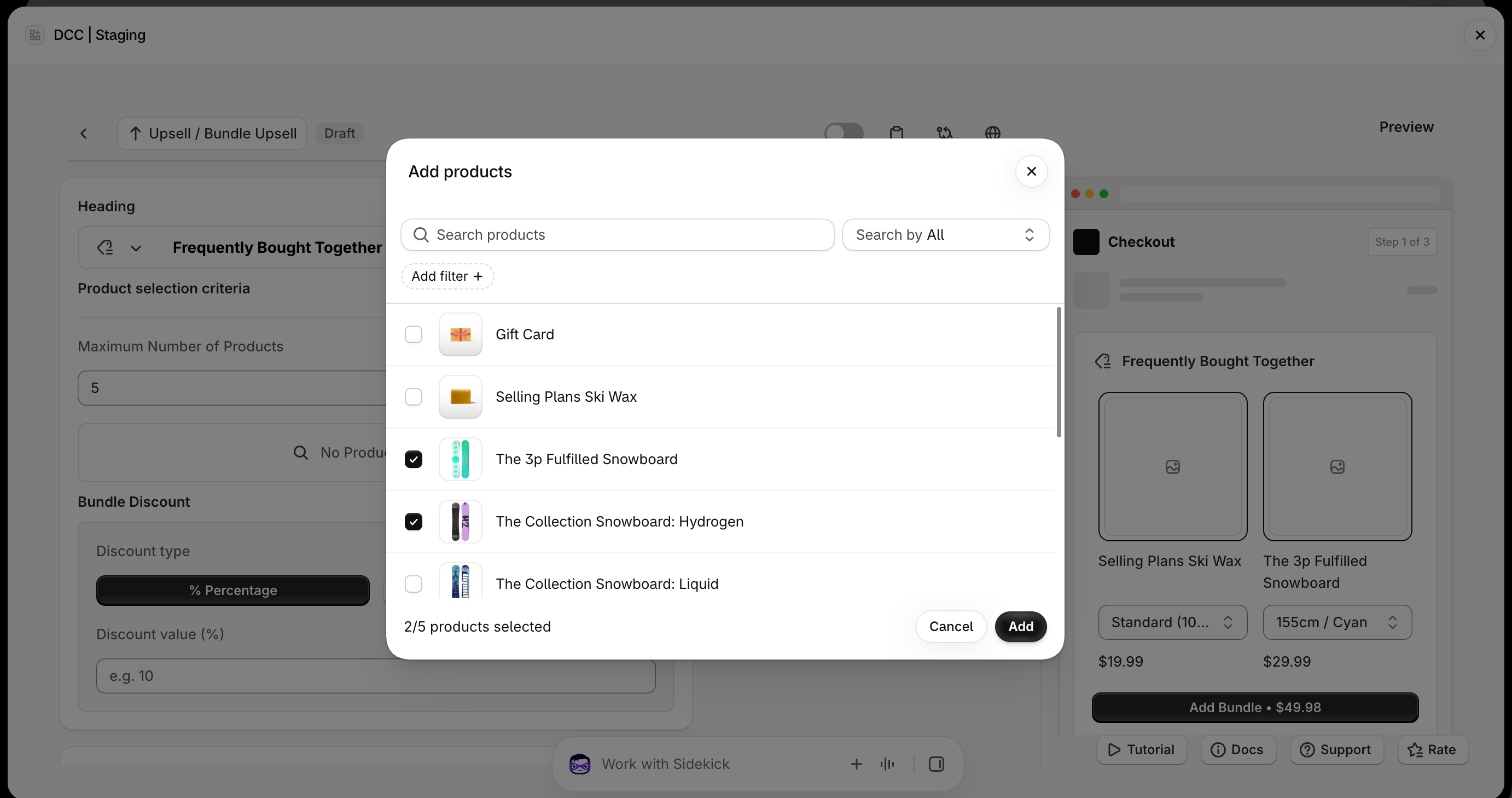Click the Add Bundle • $49.98 button
Screen dimensions: 1512x798
[1255, 708]
